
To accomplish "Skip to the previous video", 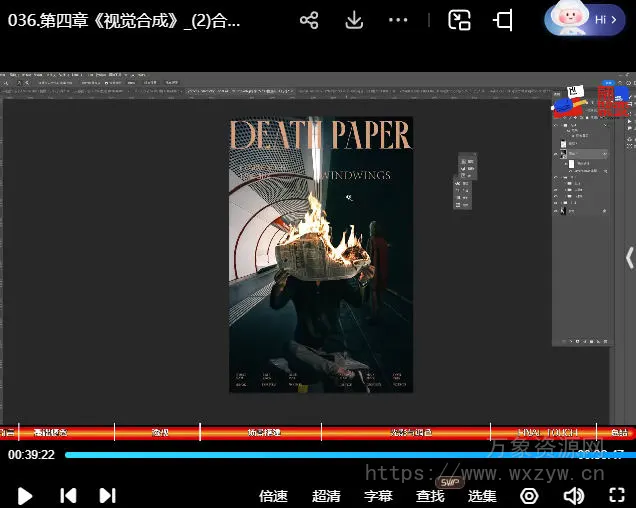I will point(68,495).
